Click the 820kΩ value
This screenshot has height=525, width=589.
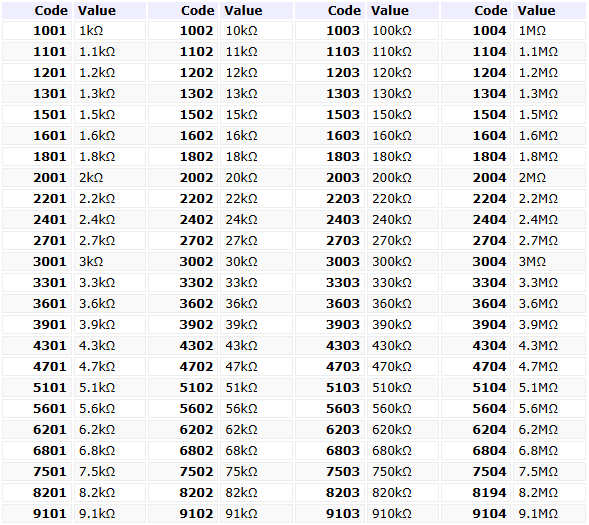[403, 493]
